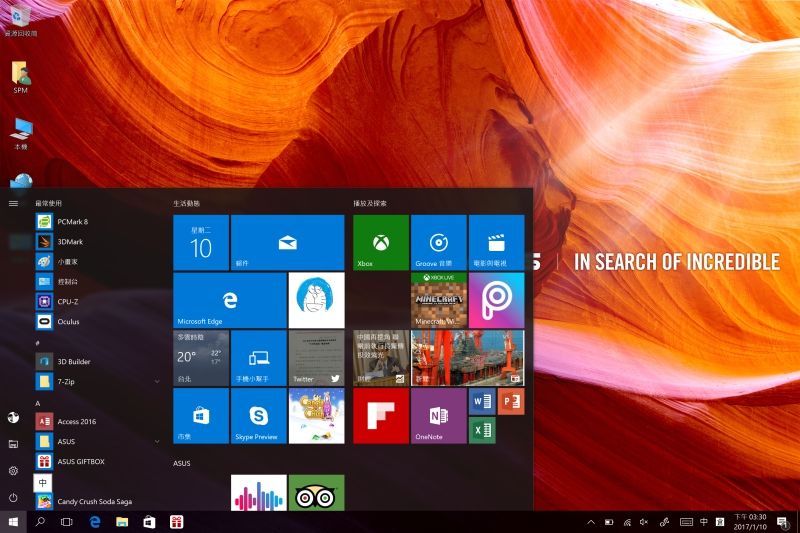Viewport: 800px width, 533px height.
Task: Open the Minecraft game tile
Action: coord(438,300)
